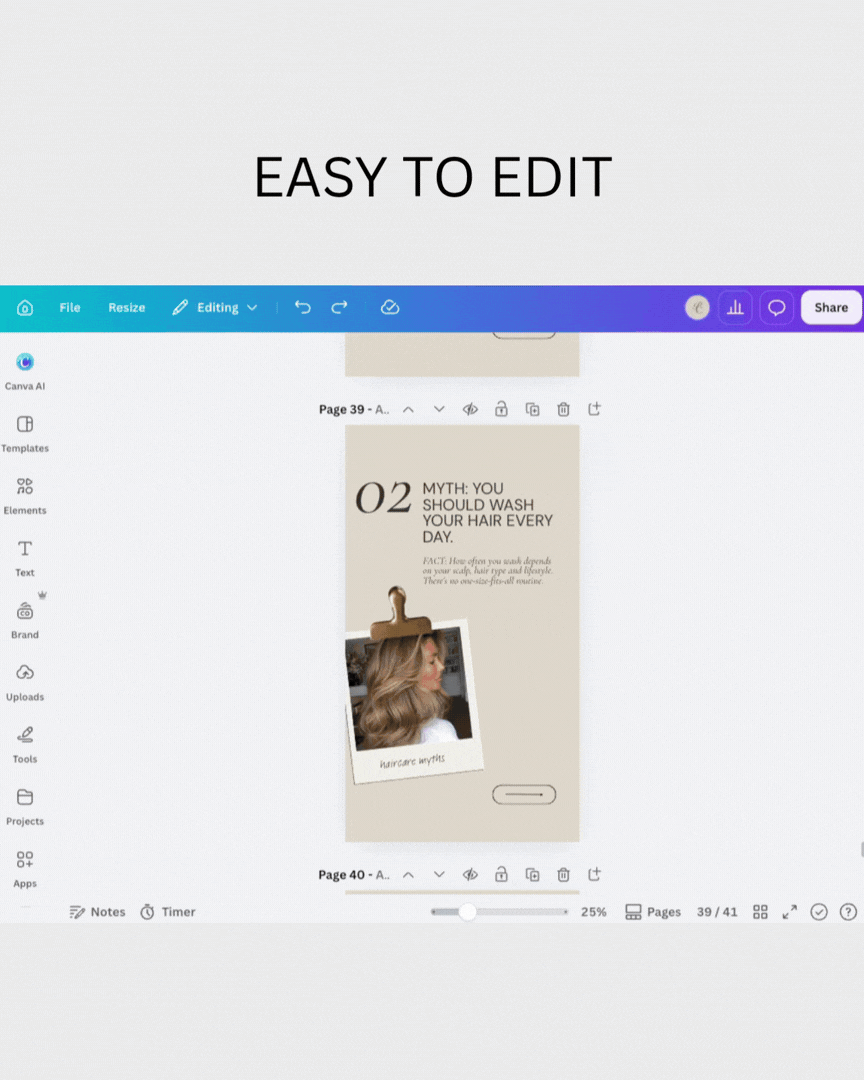Viewport: 864px width, 1080px height.
Task: Open the Tools panel
Action: click(25, 745)
